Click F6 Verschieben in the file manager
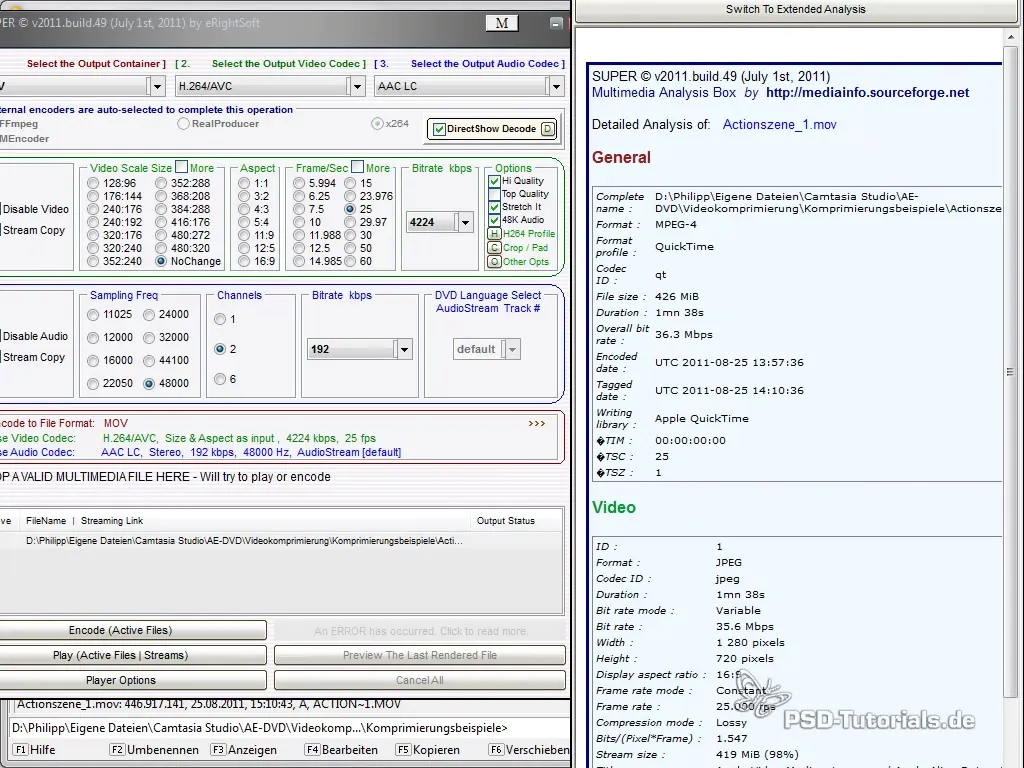Viewport: 1024px width, 768px height. click(x=529, y=750)
